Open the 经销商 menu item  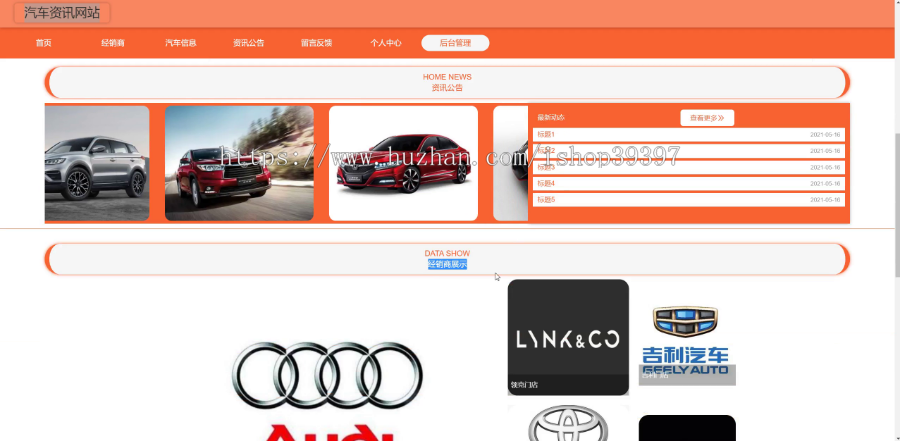[112, 43]
